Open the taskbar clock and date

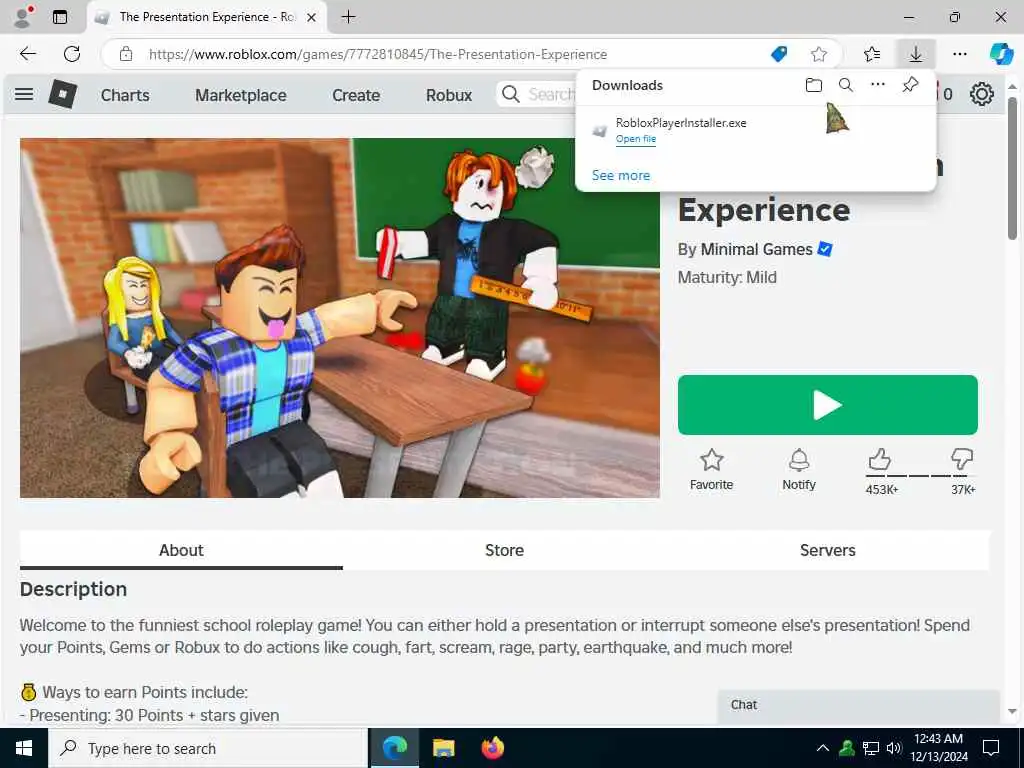[938, 748]
